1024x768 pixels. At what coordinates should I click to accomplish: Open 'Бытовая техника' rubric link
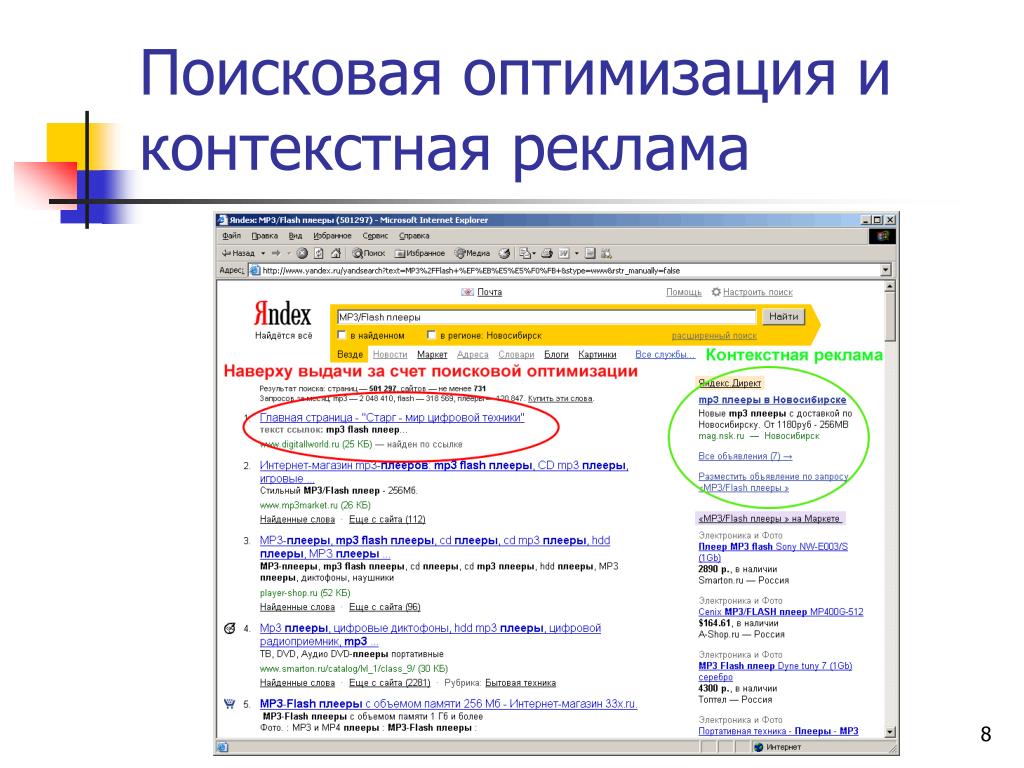coord(520,683)
